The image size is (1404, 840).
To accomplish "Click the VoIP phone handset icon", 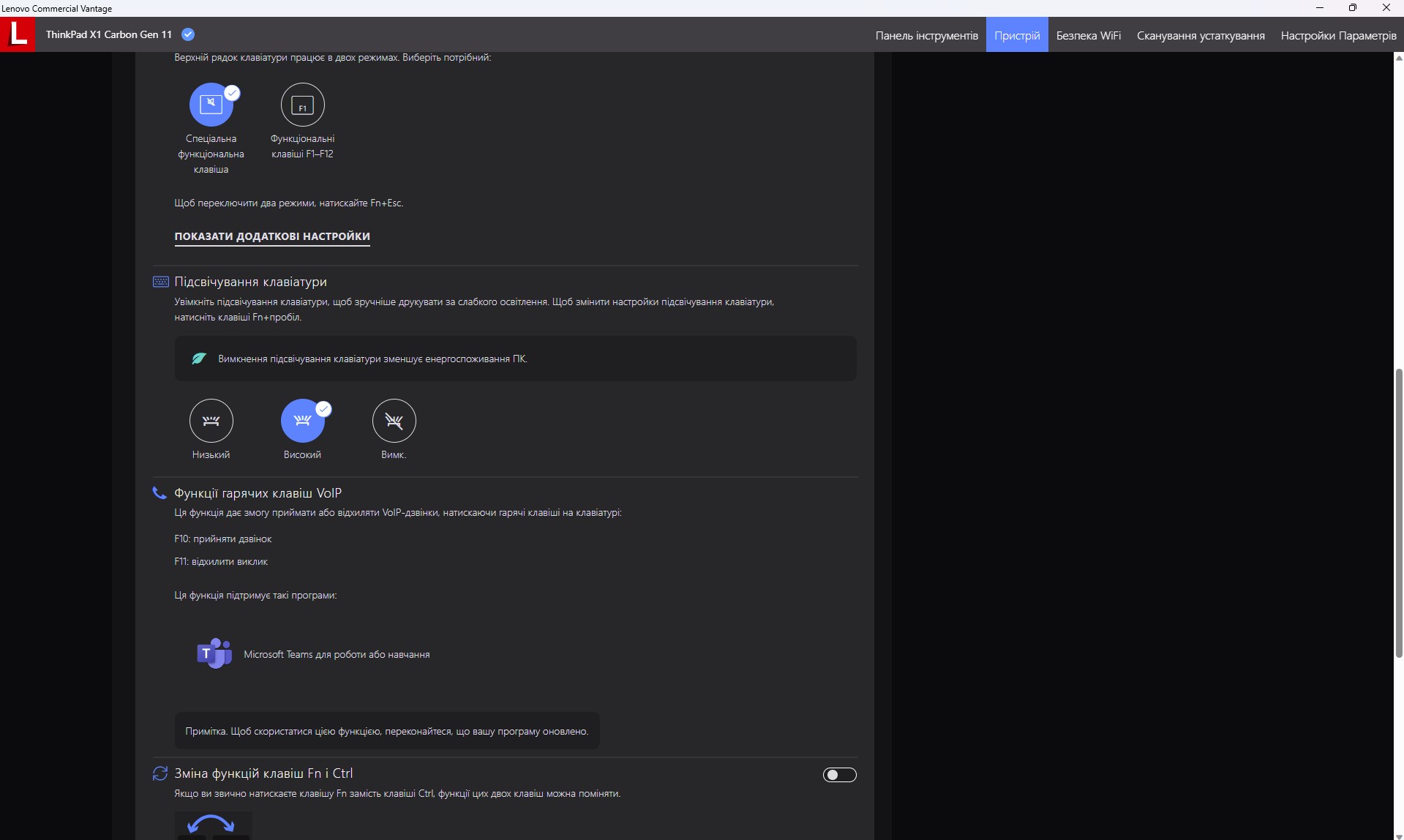I will pyautogui.click(x=159, y=493).
